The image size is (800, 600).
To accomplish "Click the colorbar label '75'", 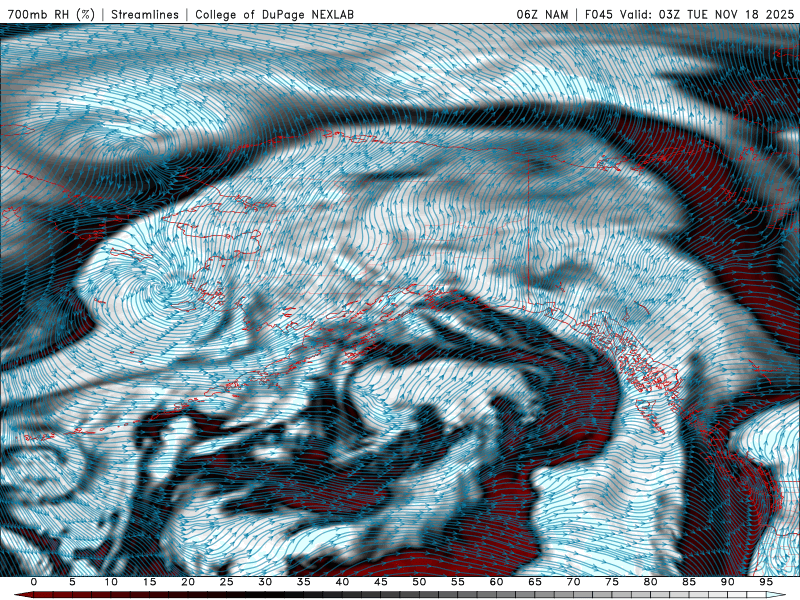I will [612, 582].
